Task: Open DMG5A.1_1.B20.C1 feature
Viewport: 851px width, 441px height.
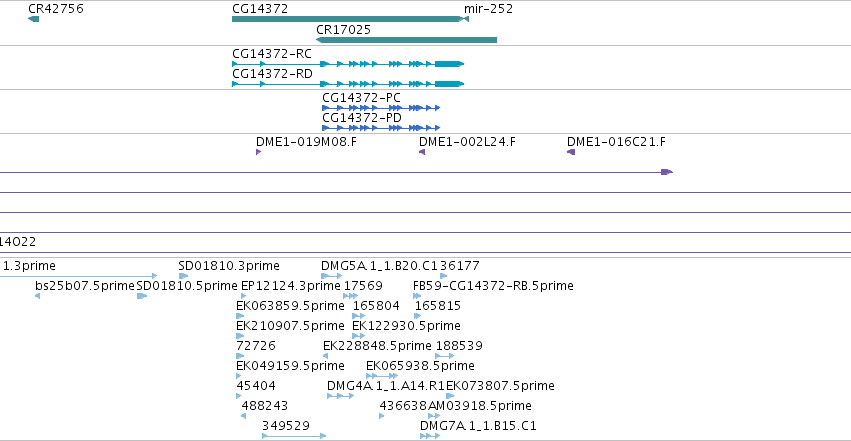Action: click(332, 276)
